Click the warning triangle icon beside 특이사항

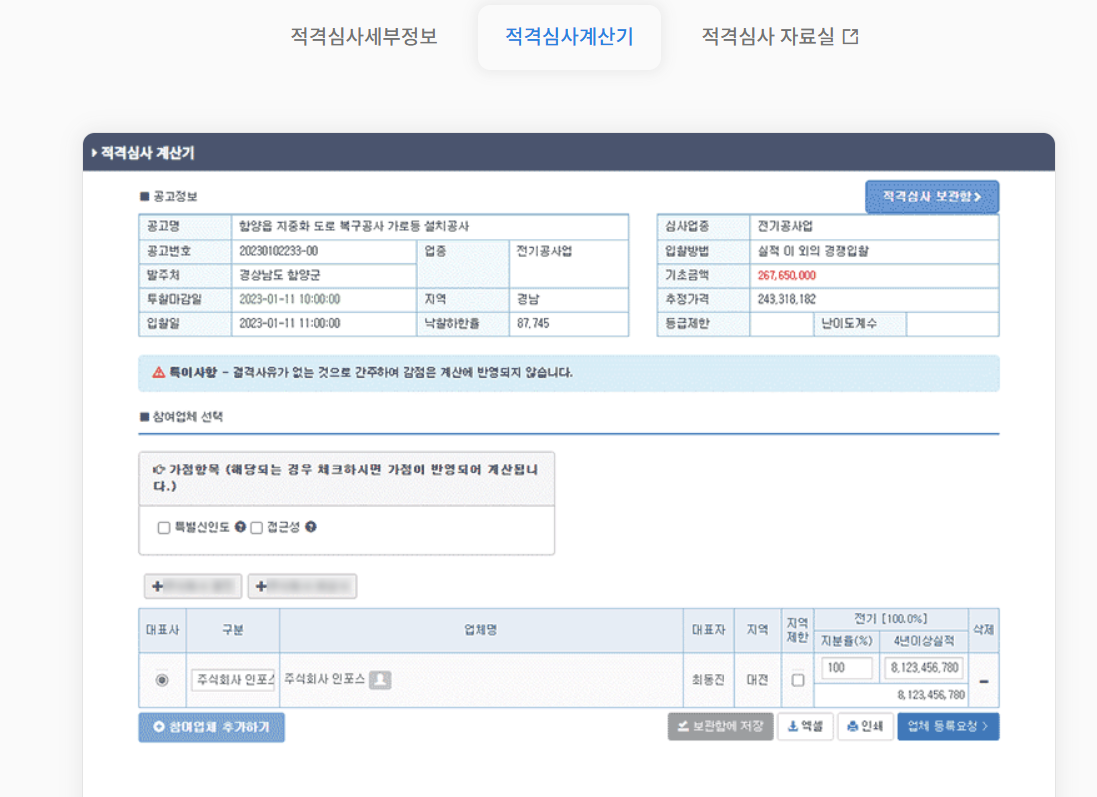(x=159, y=372)
